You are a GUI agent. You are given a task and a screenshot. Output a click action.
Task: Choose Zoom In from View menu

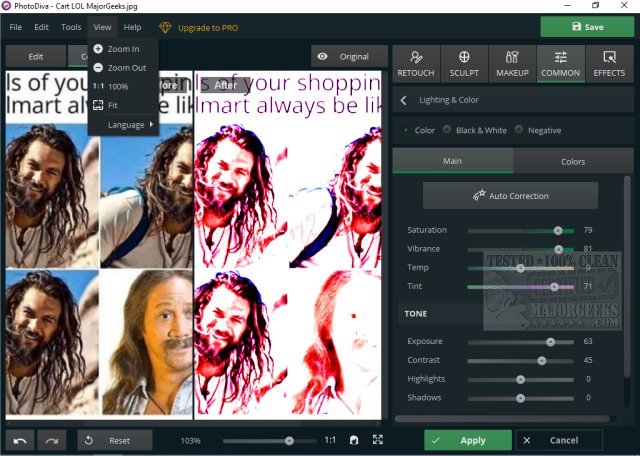[x=122, y=48]
